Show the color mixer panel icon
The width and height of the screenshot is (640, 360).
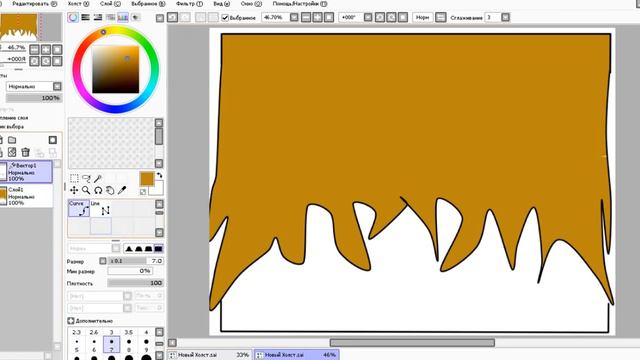[x=110, y=18]
